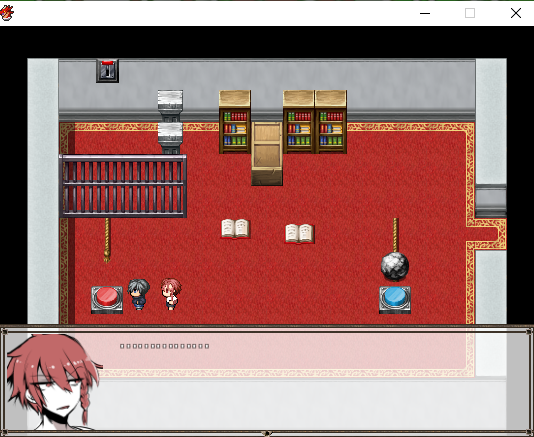
Task: Minimize the game window
Action: tap(425, 13)
